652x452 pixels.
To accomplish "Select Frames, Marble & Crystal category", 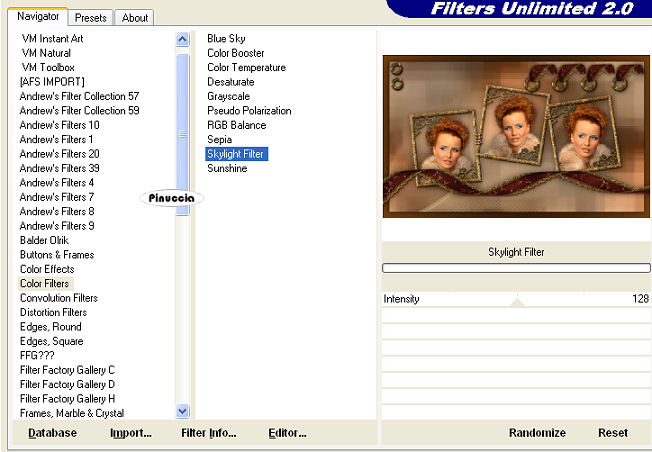I will (x=72, y=413).
